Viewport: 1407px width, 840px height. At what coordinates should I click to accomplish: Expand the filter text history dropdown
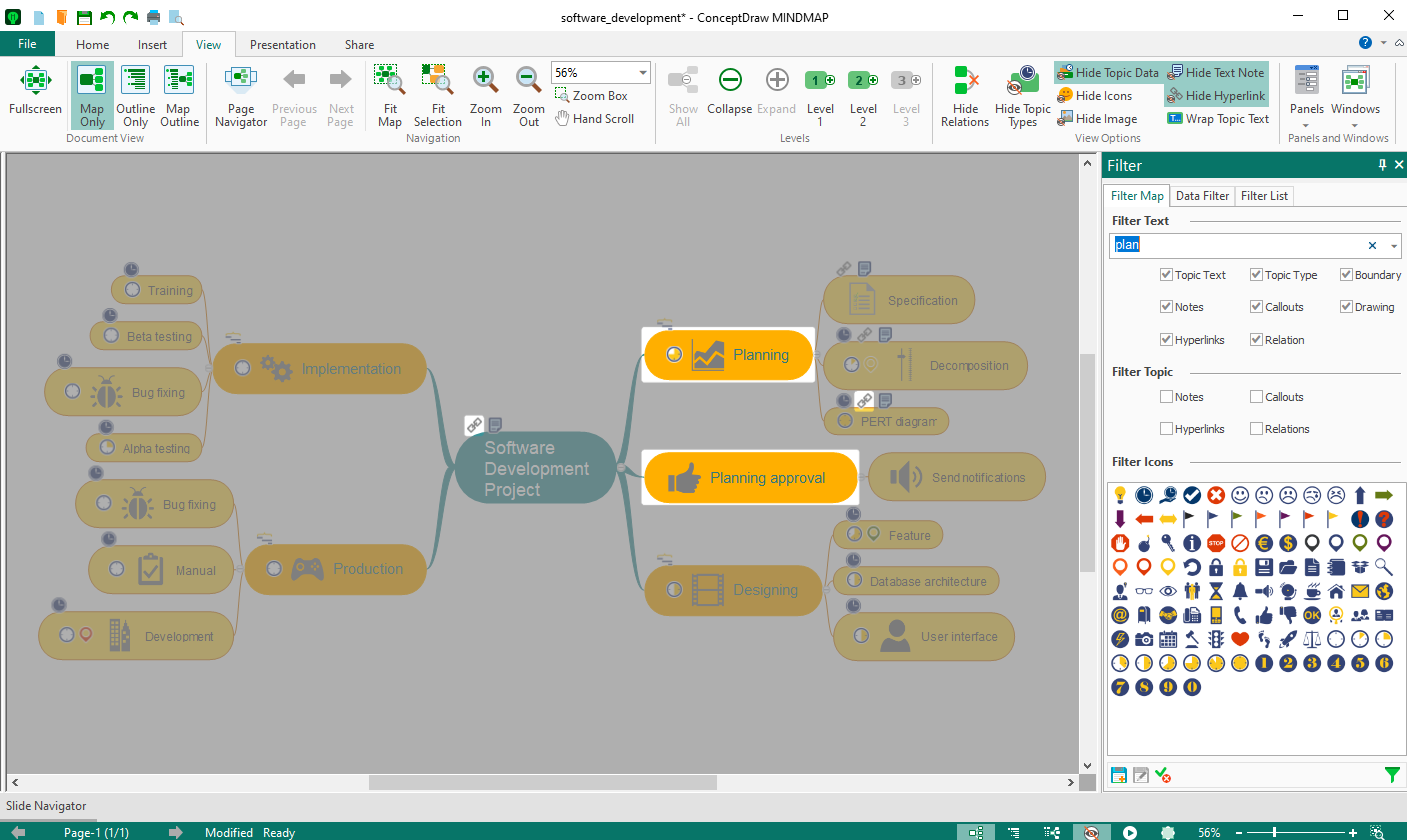[x=1394, y=246]
